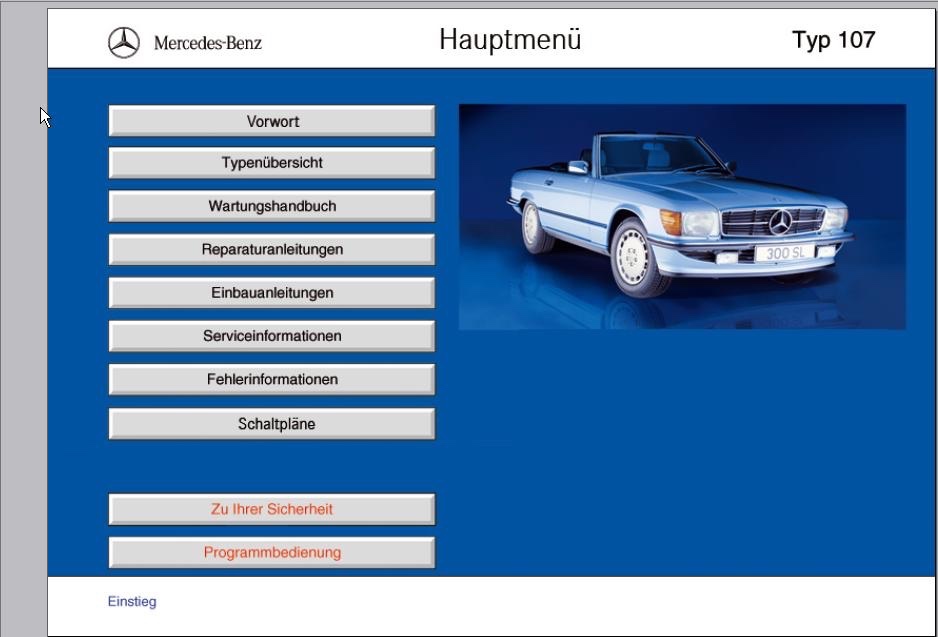
Task: Open Fehlerinformationen
Action: point(272,380)
